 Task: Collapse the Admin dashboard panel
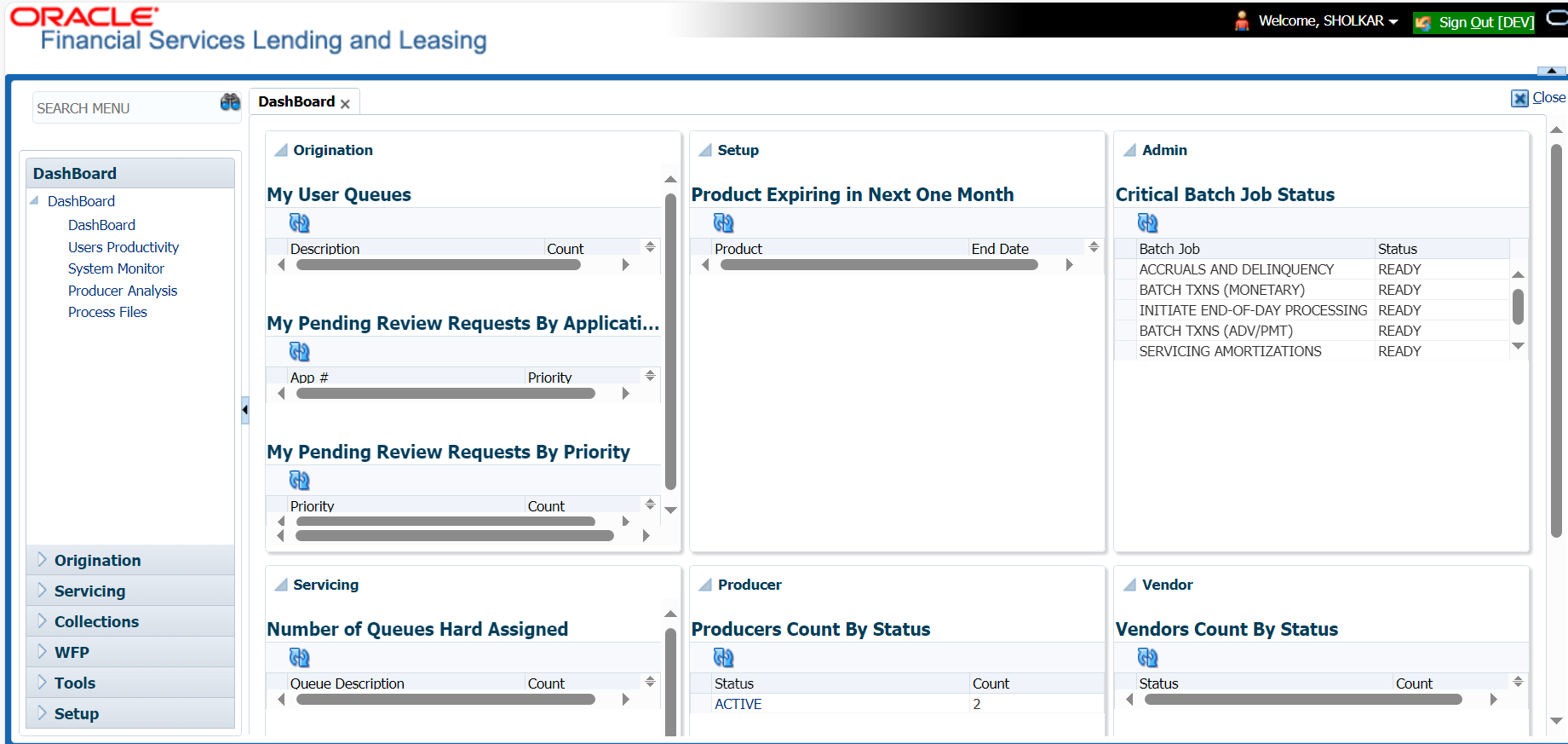[1129, 150]
